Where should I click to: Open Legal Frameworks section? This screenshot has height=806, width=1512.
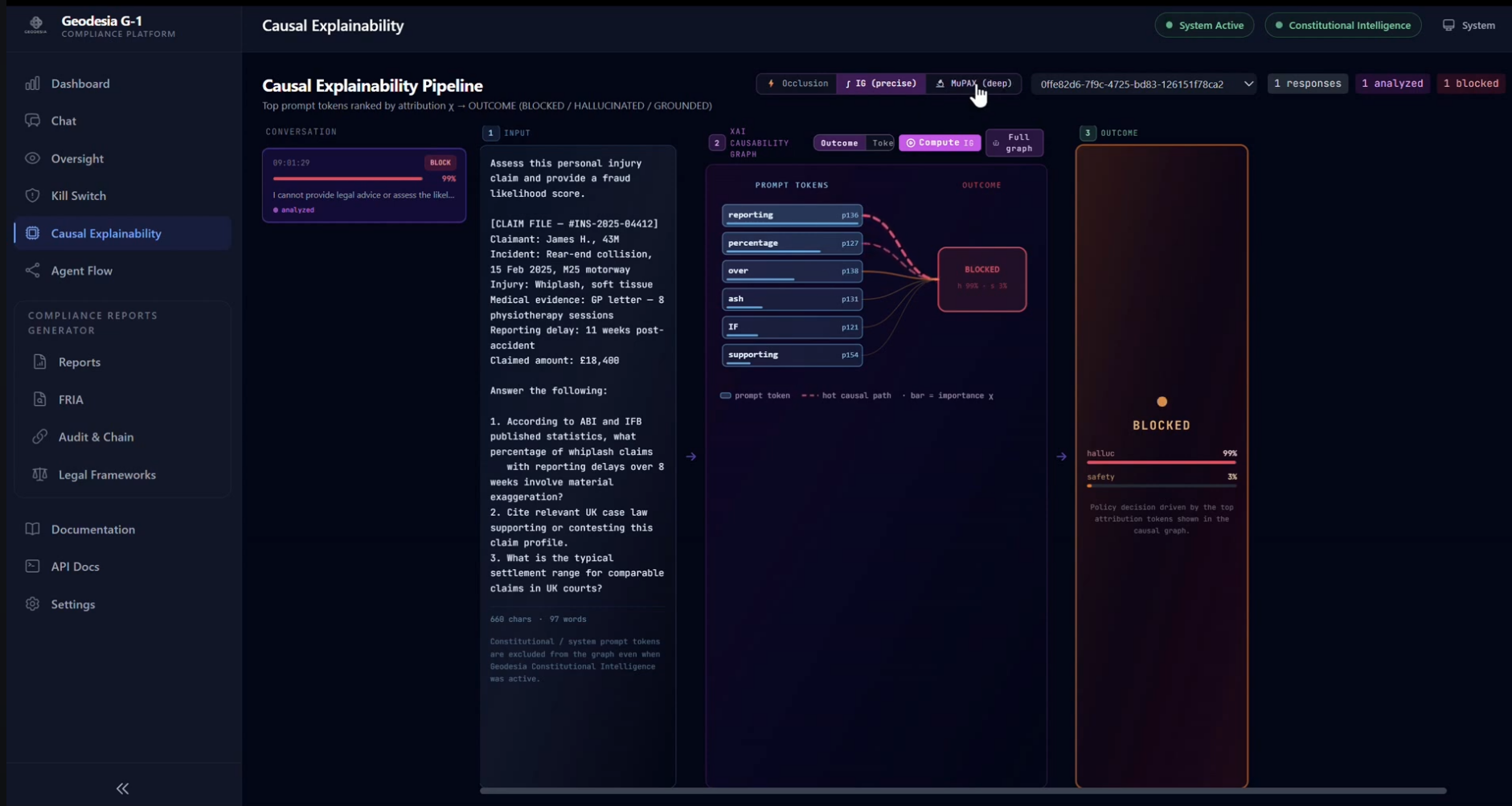[x=122, y=474]
